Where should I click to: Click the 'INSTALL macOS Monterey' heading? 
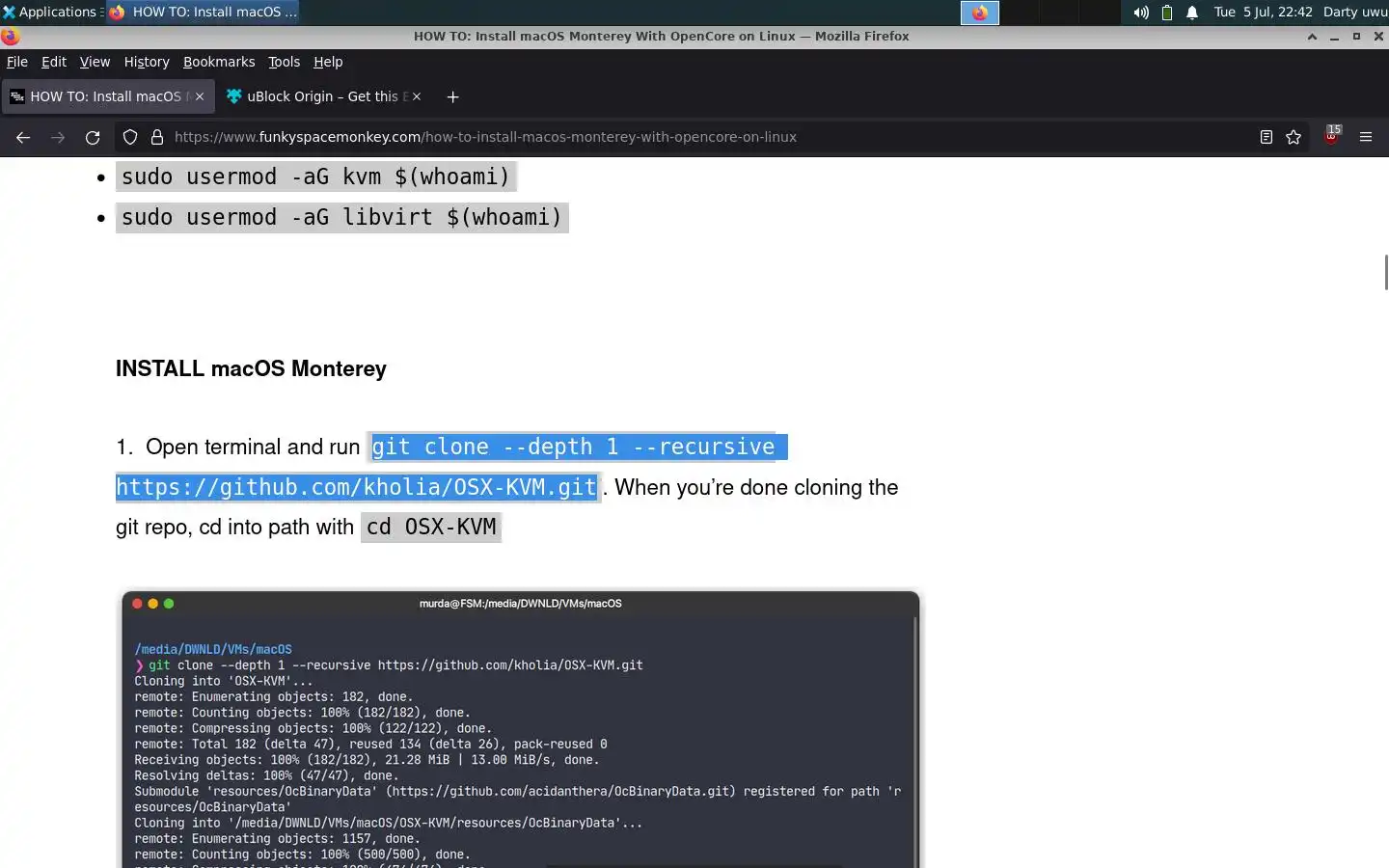coord(251,368)
